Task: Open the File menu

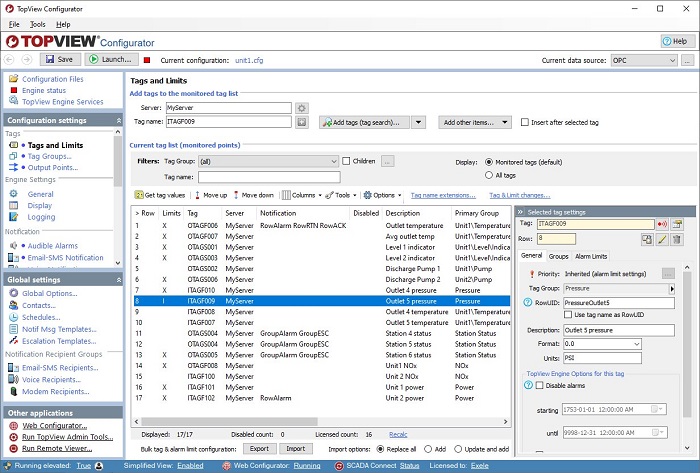Action: (x=14, y=25)
